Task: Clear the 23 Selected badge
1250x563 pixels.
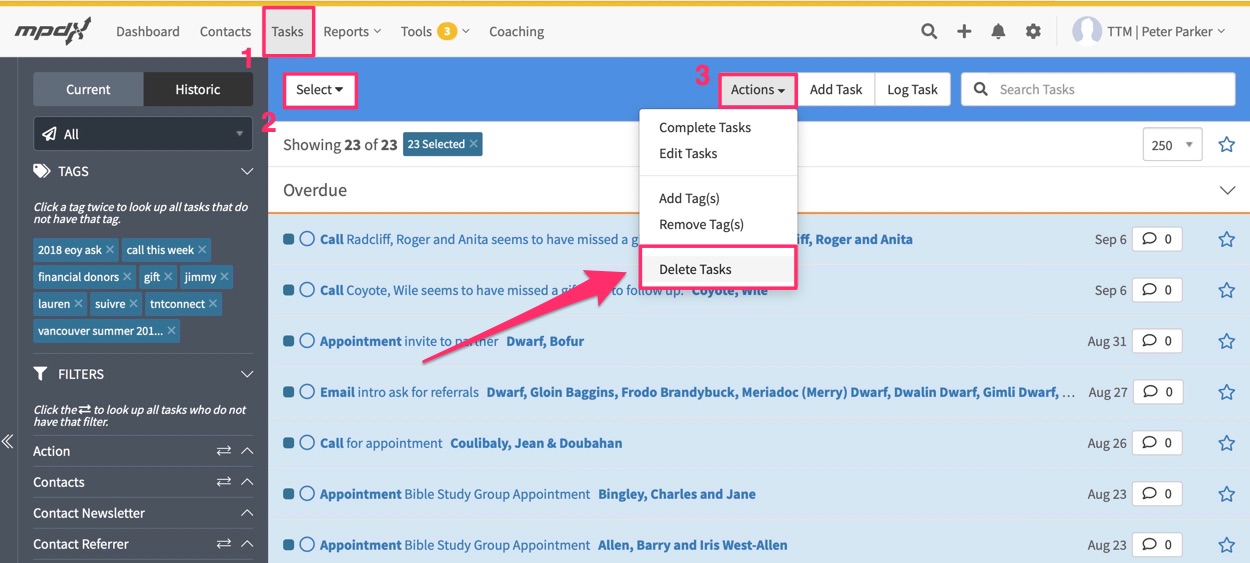Action: pyautogui.click(x=474, y=144)
